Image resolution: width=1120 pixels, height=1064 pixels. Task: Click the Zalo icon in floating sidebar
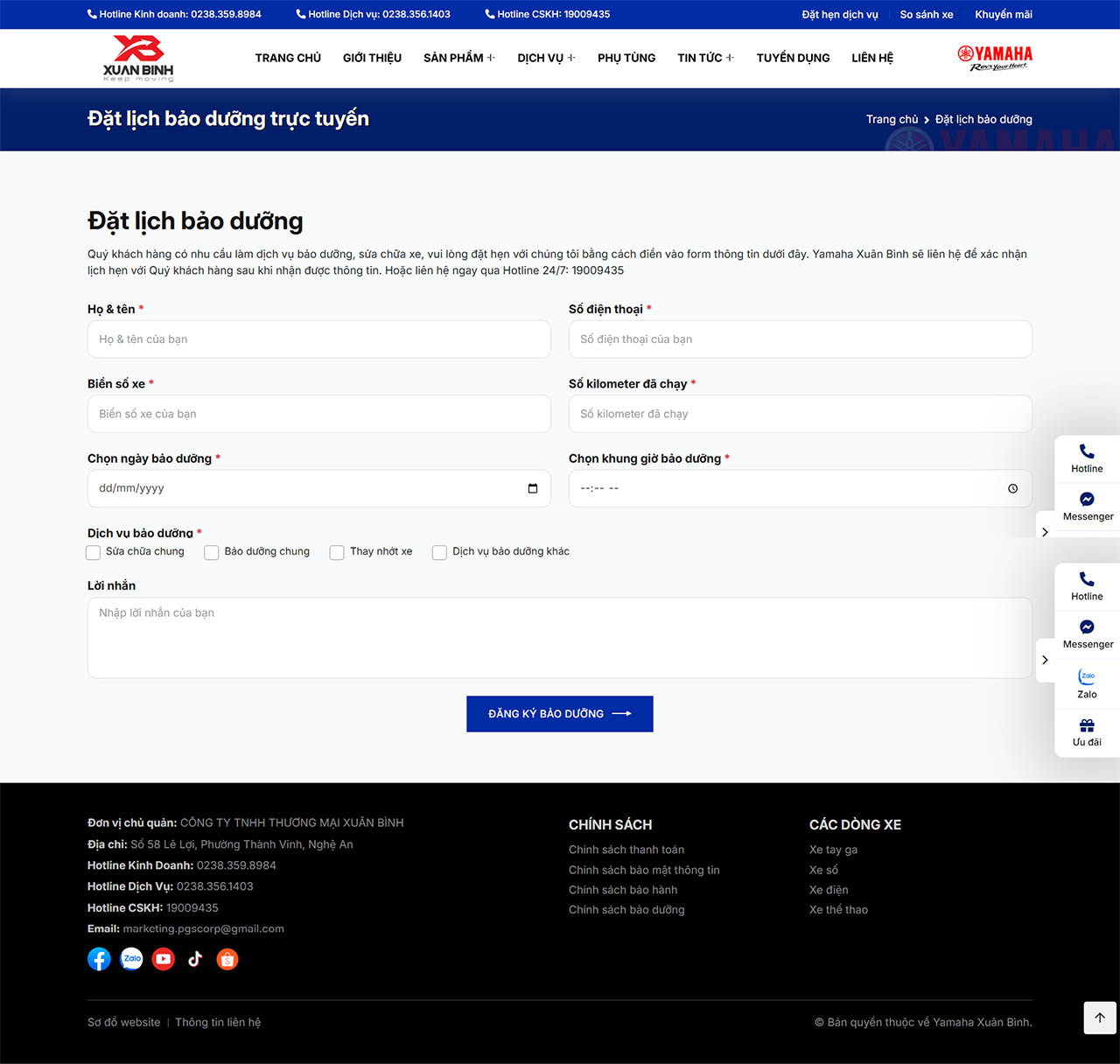pyautogui.click(x=1087, y=682)
